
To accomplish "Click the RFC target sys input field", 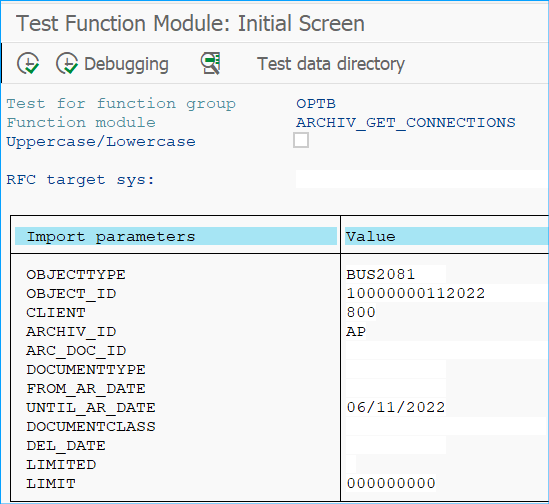I will coord(422,179).
